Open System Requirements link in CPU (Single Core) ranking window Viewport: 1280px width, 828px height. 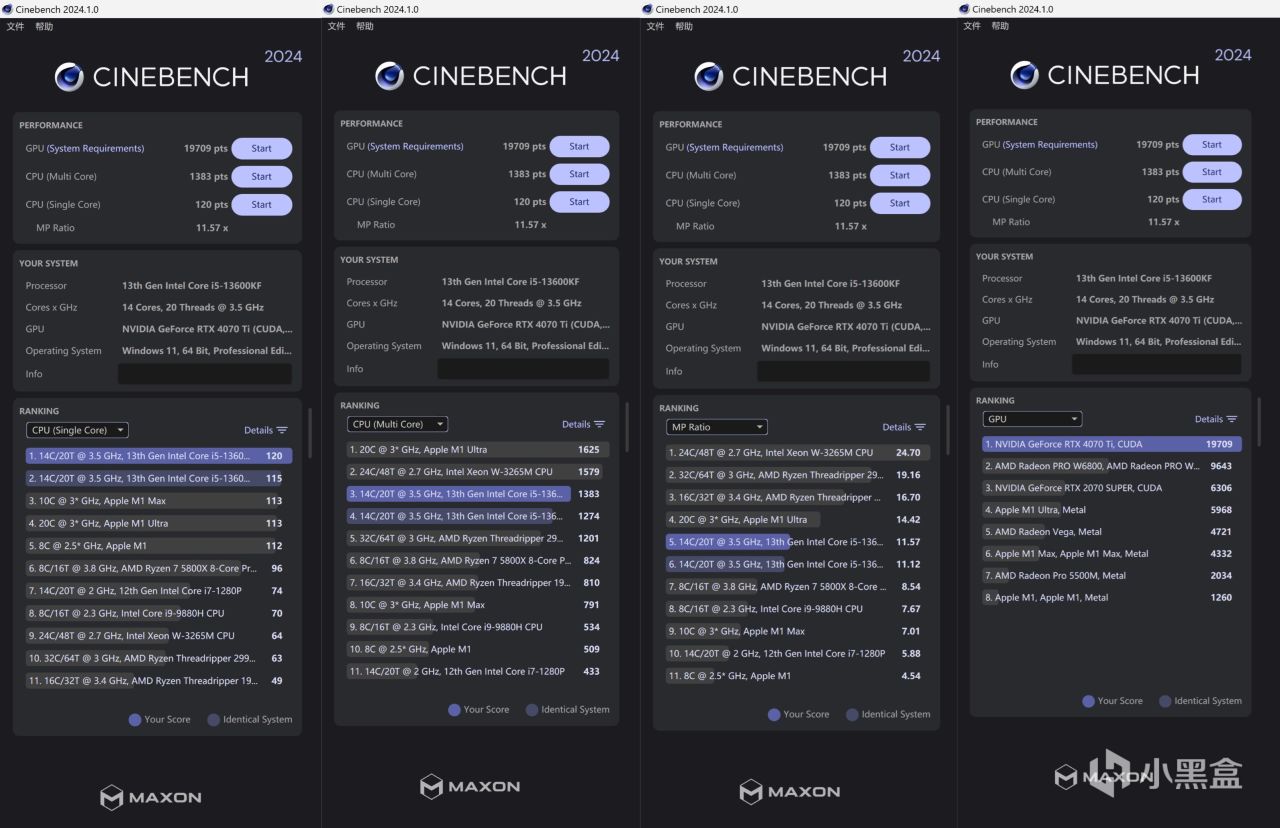96,149
